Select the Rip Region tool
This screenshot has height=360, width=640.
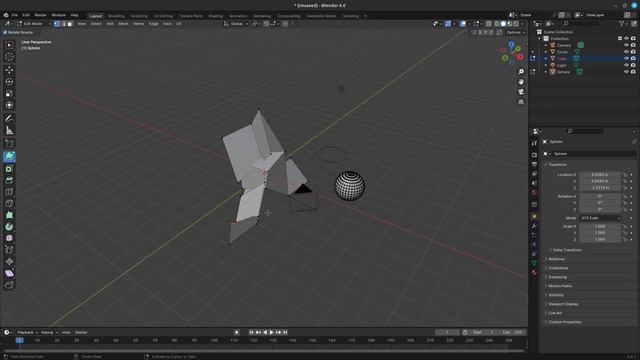click(9, 285)
